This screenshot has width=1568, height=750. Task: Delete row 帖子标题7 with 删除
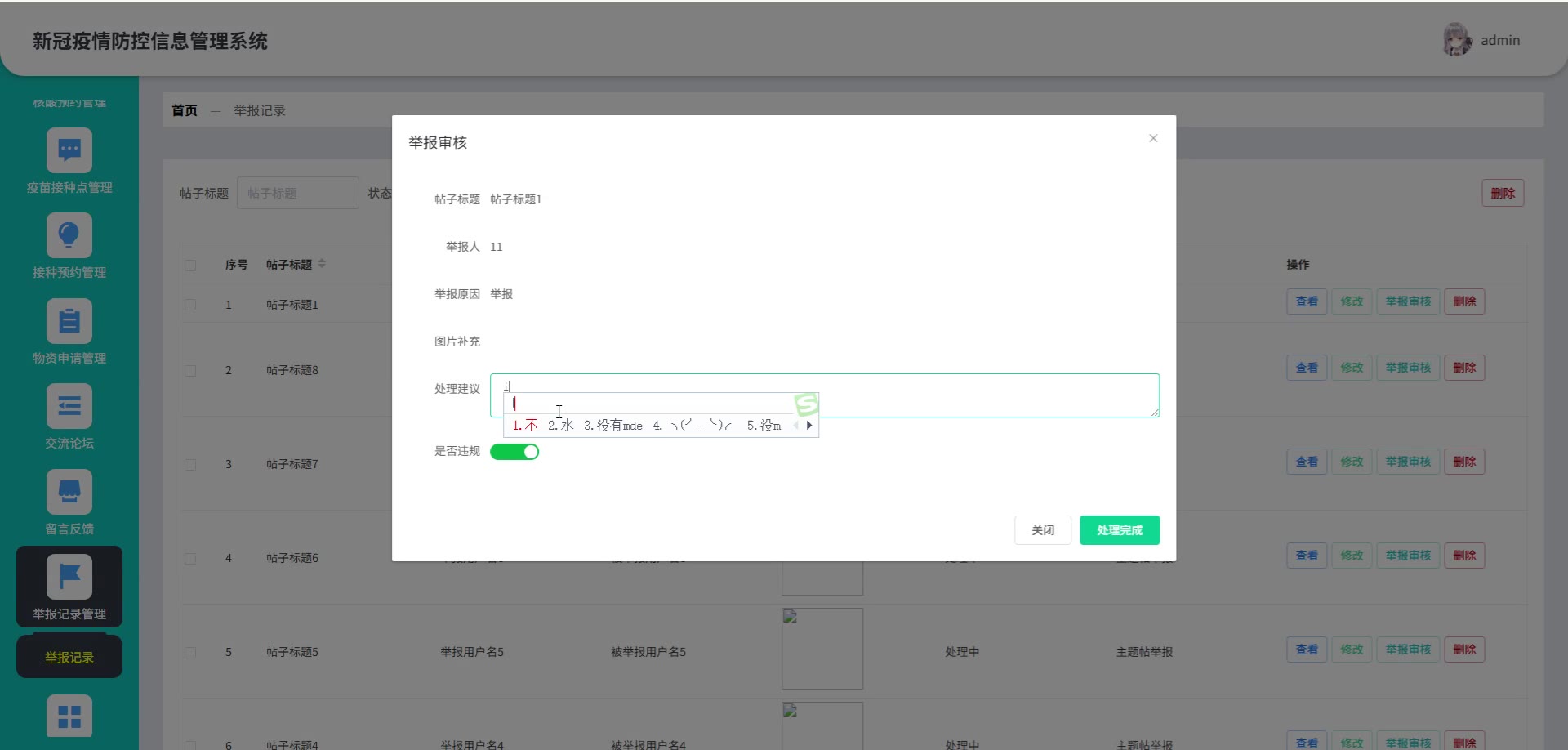point(1464,462)
